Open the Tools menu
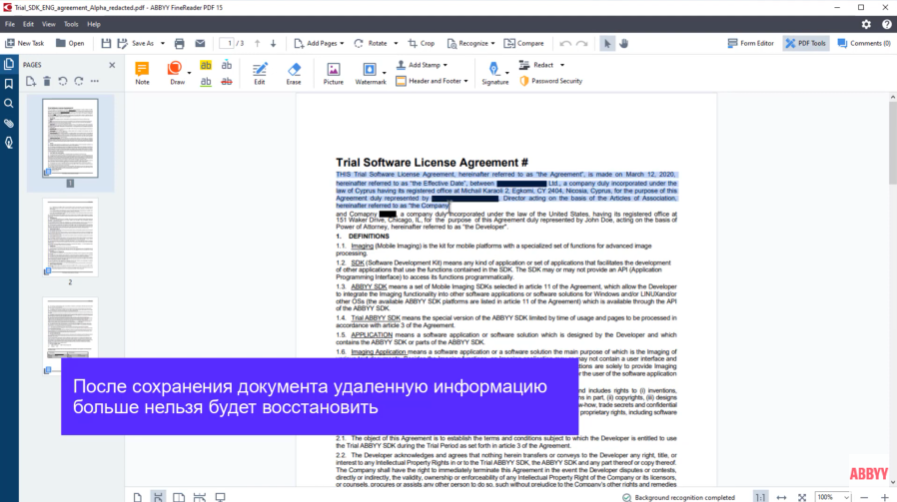 point(71,25)
